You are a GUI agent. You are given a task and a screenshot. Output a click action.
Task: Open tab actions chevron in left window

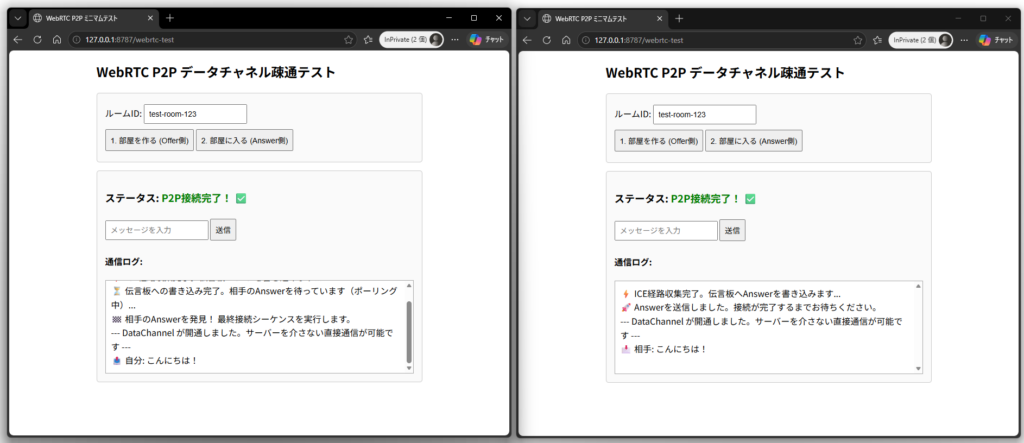18,18
